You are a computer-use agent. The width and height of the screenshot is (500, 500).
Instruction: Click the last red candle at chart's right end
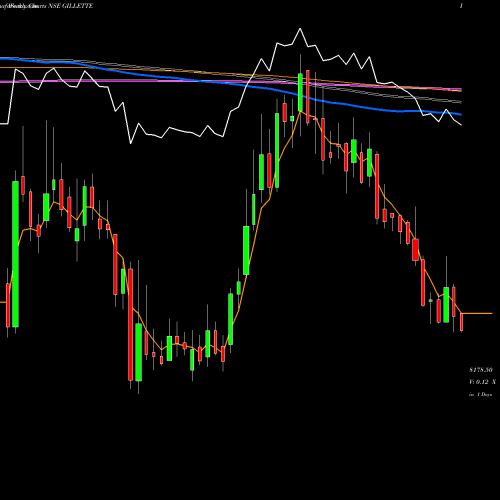pyautogui.click(x=462, y=322)
